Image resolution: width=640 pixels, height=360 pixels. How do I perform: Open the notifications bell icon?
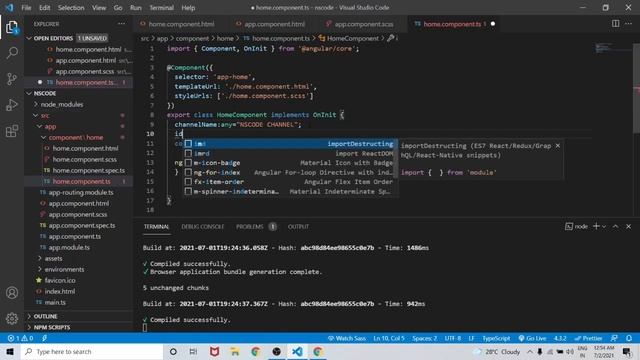629,338
